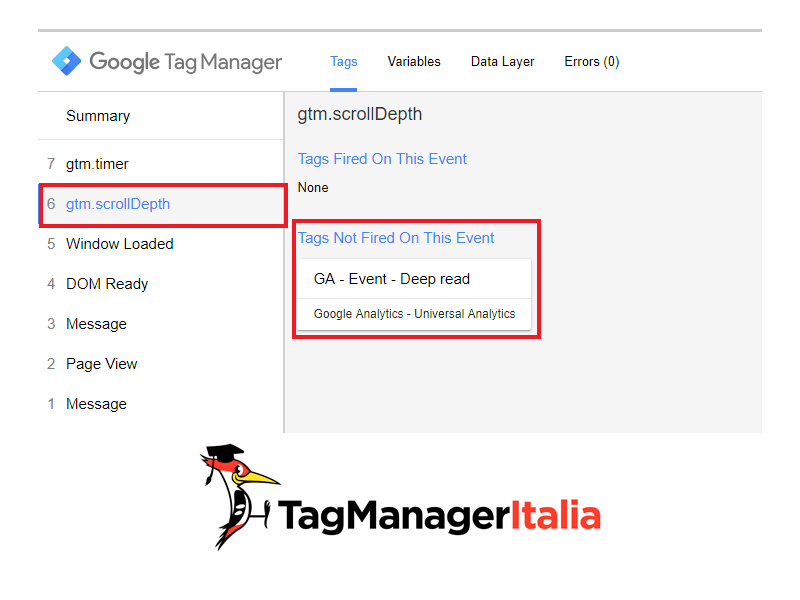The width and height of the screenshot is (800, 600).
Task: Open the Variables tab
Action: 414,62
